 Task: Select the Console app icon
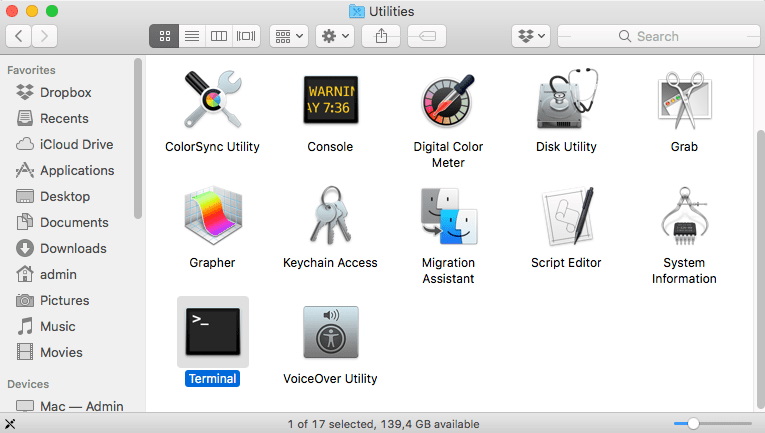click(x=331, y=99)
